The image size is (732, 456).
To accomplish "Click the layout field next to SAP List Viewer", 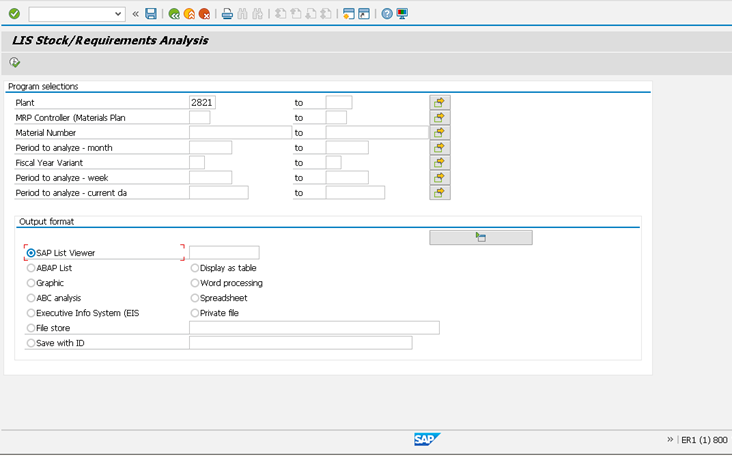I will click(224, 253).
